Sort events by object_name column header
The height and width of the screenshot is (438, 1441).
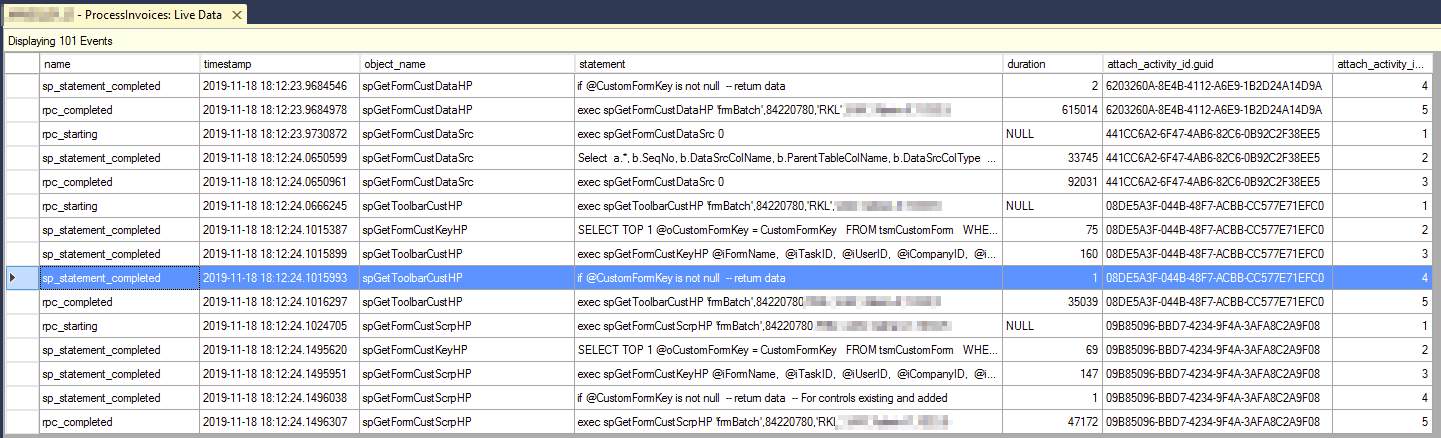pyautogui.click(x=465, y=63)
